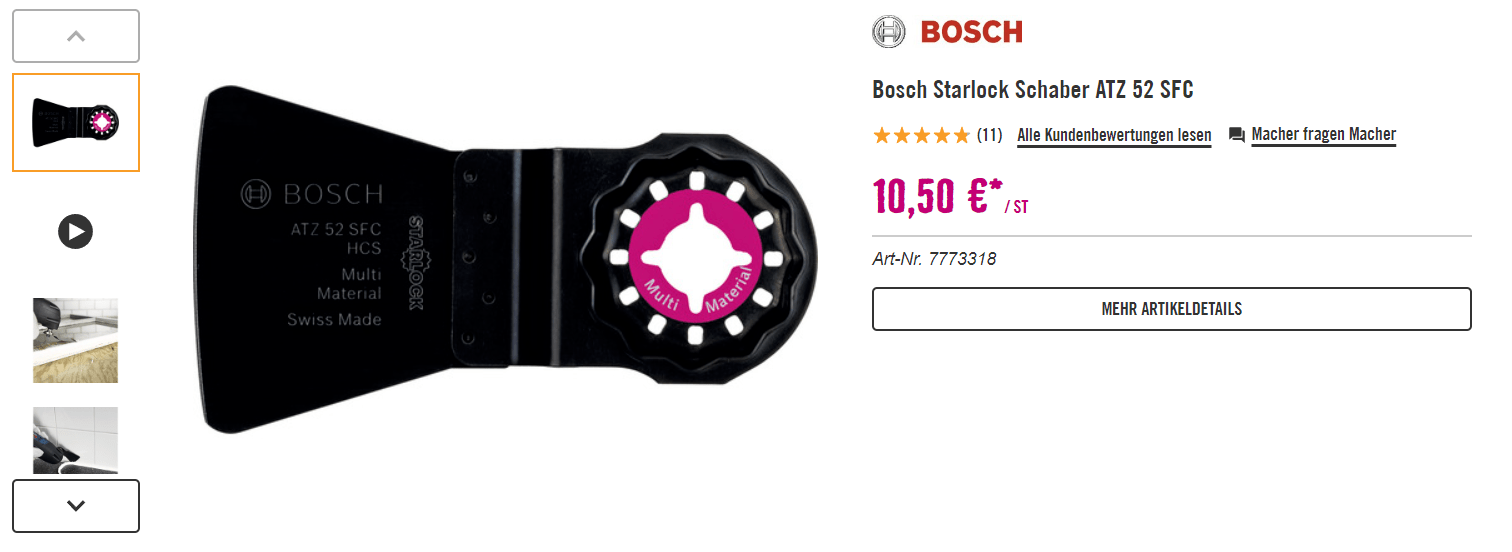Click the vertical Starlock logo on blade
The image size is (1512, 552).
pyautogui.click(x=416, y=262)
